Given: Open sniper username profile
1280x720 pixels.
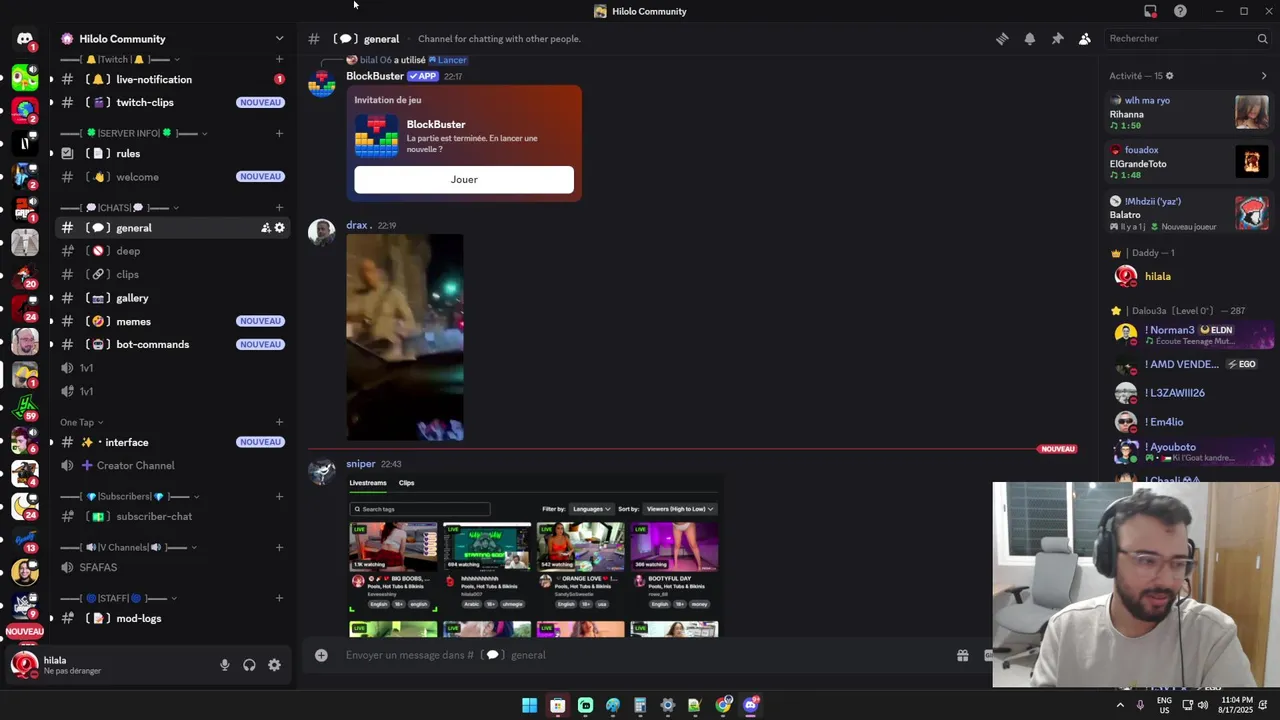Looking at the screenshot, I should [x=360, y=464].
